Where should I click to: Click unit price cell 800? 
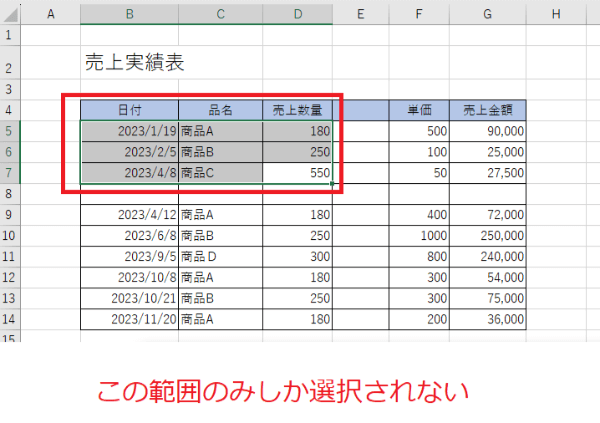(x=419, y=256)
